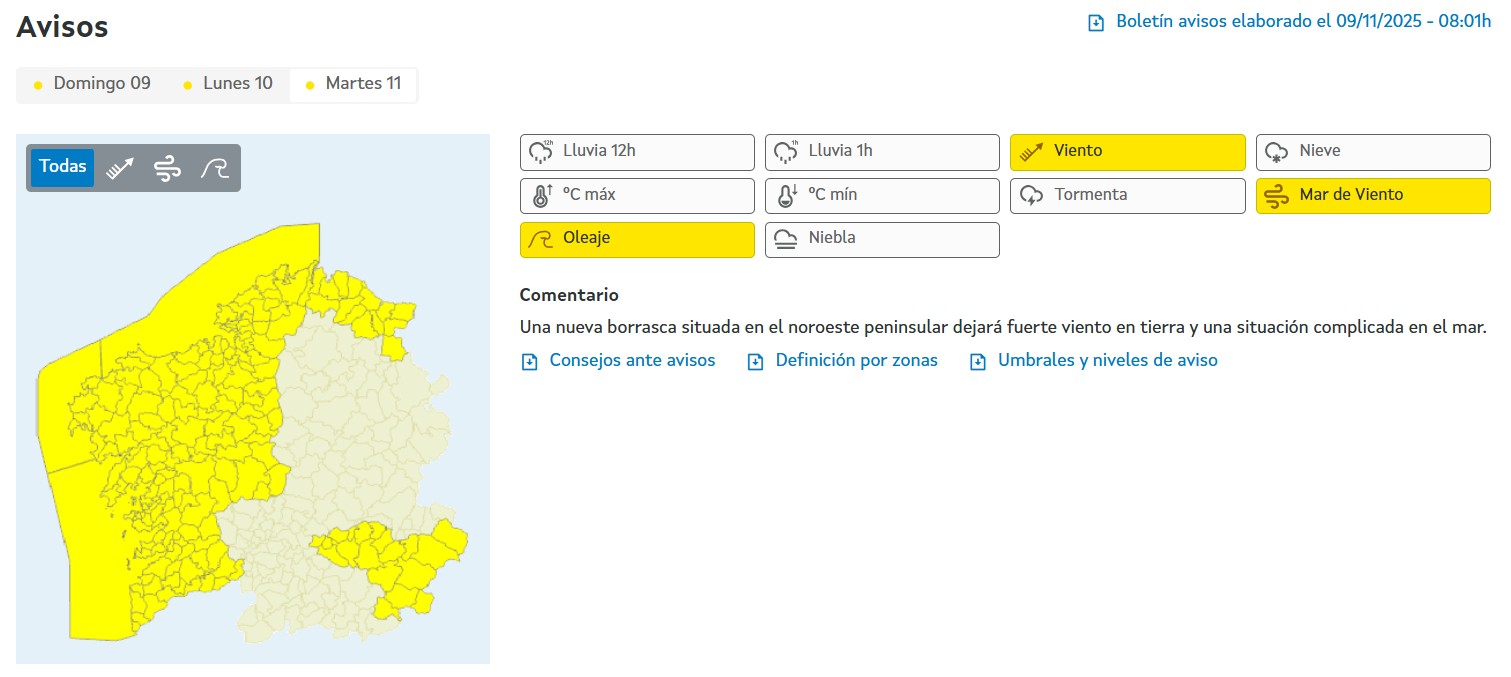The height and width of the screenshot is (677, 1511).
Task: Toggle the Nieve warning filter
Action: (x=1373, y=152)
